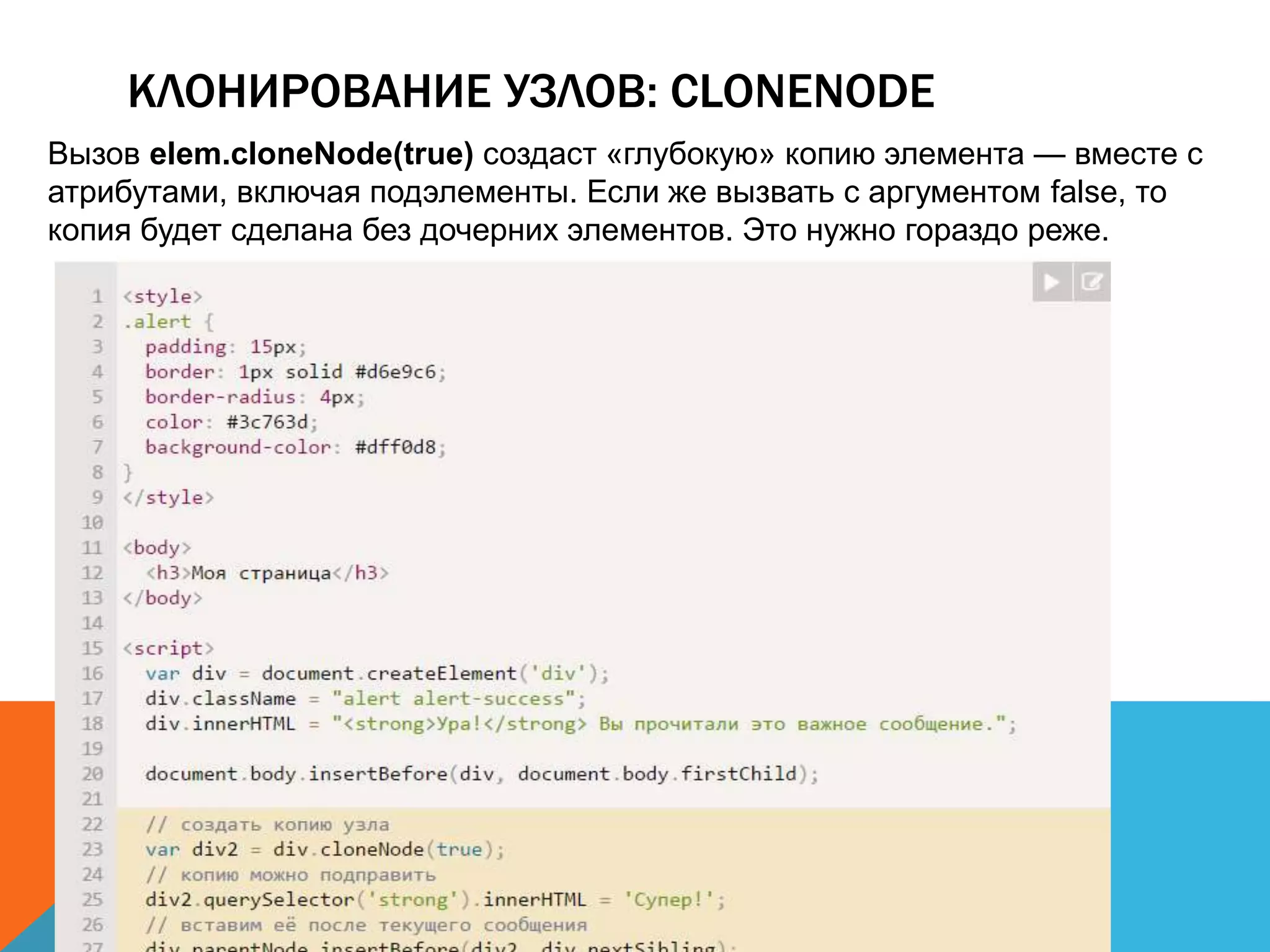Click the comment '// копию можно подправить'

[290, 875]
